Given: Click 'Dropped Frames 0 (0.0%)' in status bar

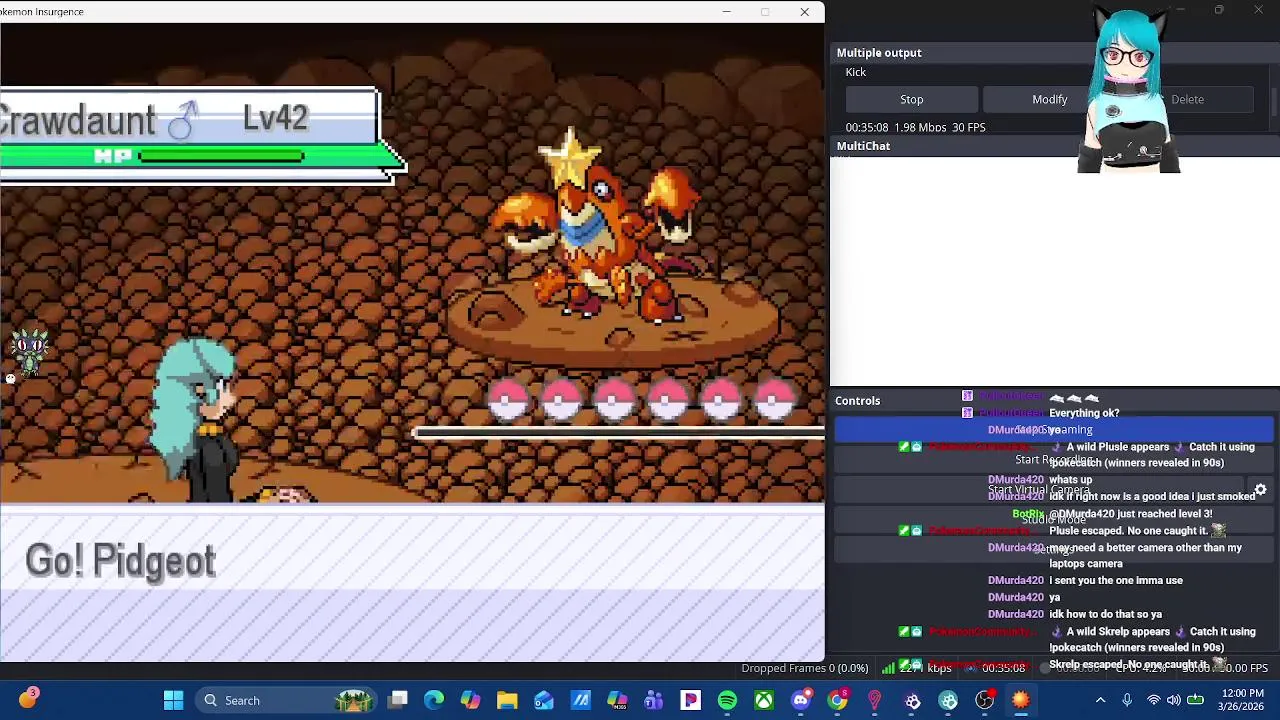Looking at the screenshot, I should click(805, 668).
